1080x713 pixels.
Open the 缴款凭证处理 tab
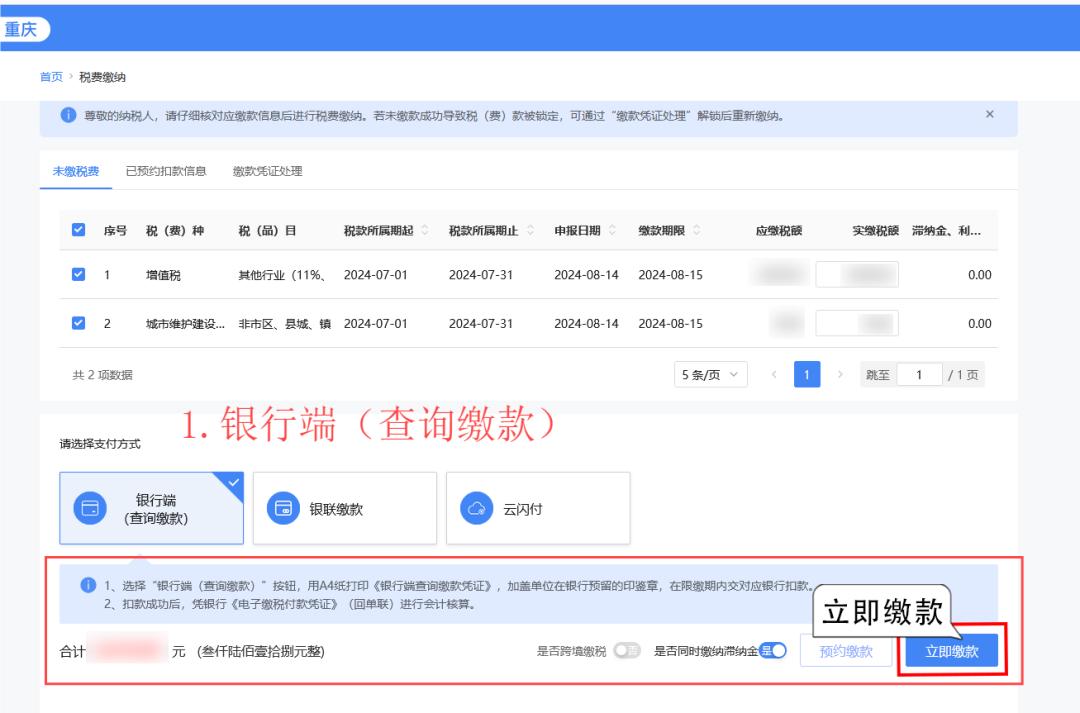[x=267, y=171]
